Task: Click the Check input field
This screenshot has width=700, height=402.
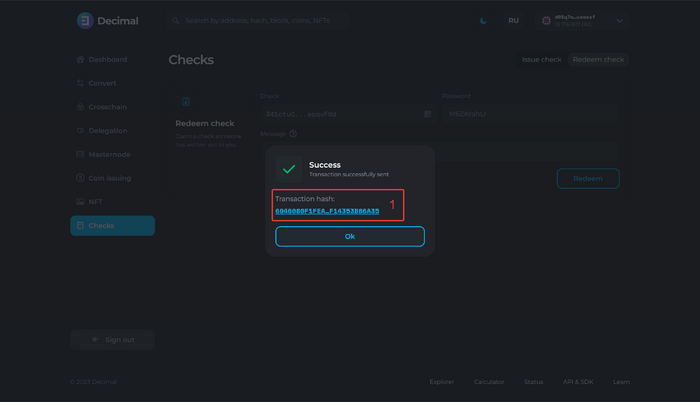Action: pyautogui.click(x=348, y=114)
